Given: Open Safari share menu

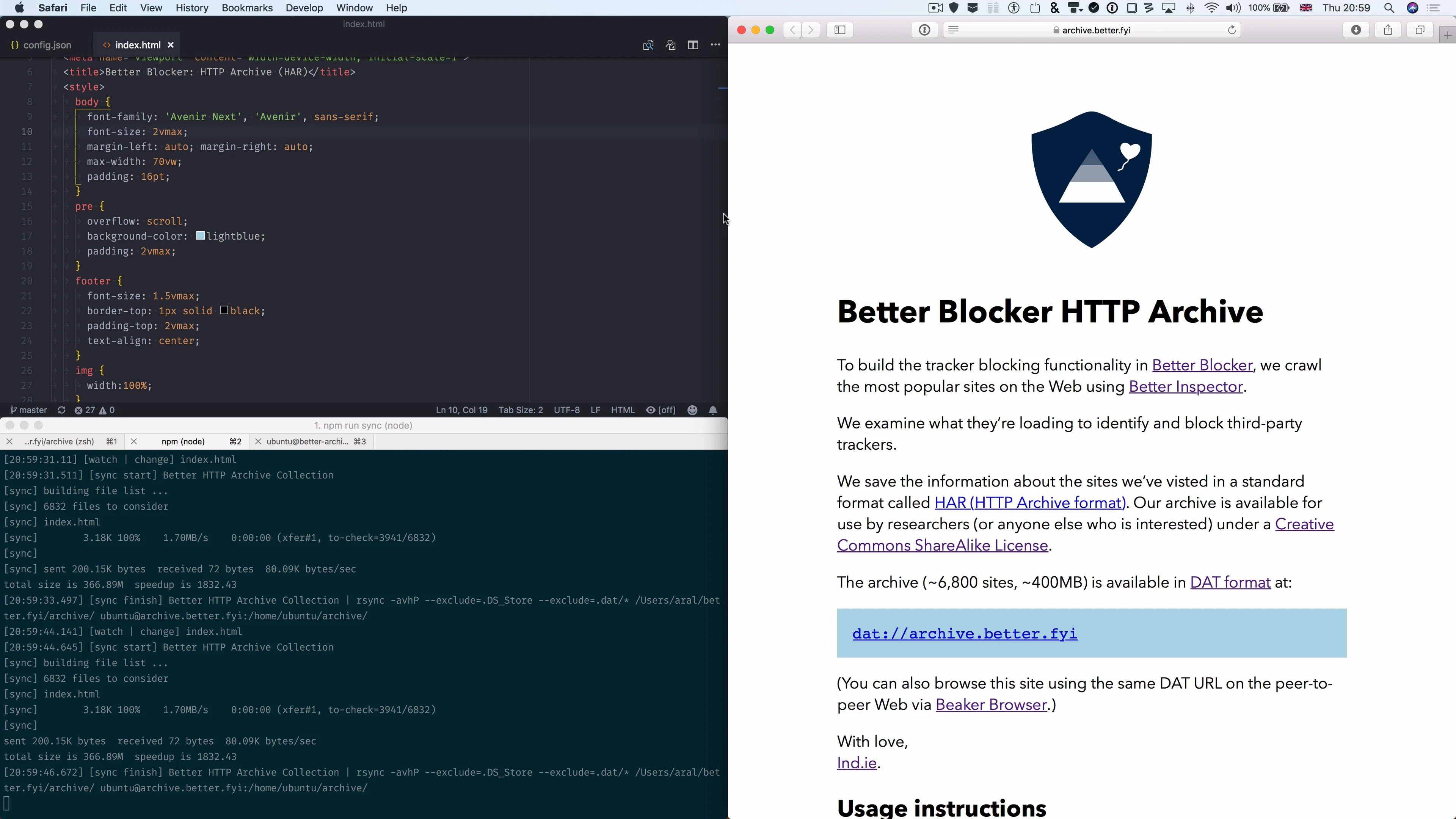Looking at the screenshot, I should (x=1388, y=30).
